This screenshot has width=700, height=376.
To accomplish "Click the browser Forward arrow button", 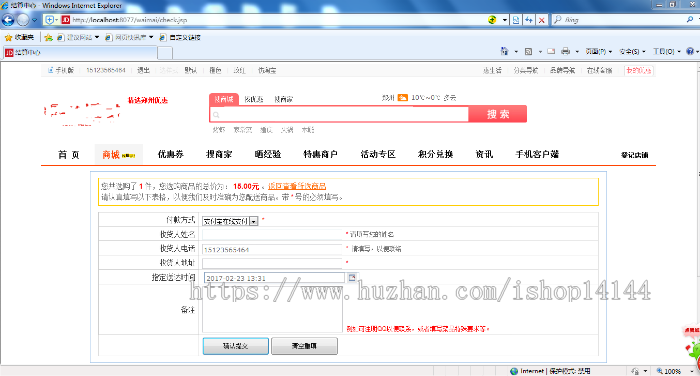I will click(x=23, y=20).
